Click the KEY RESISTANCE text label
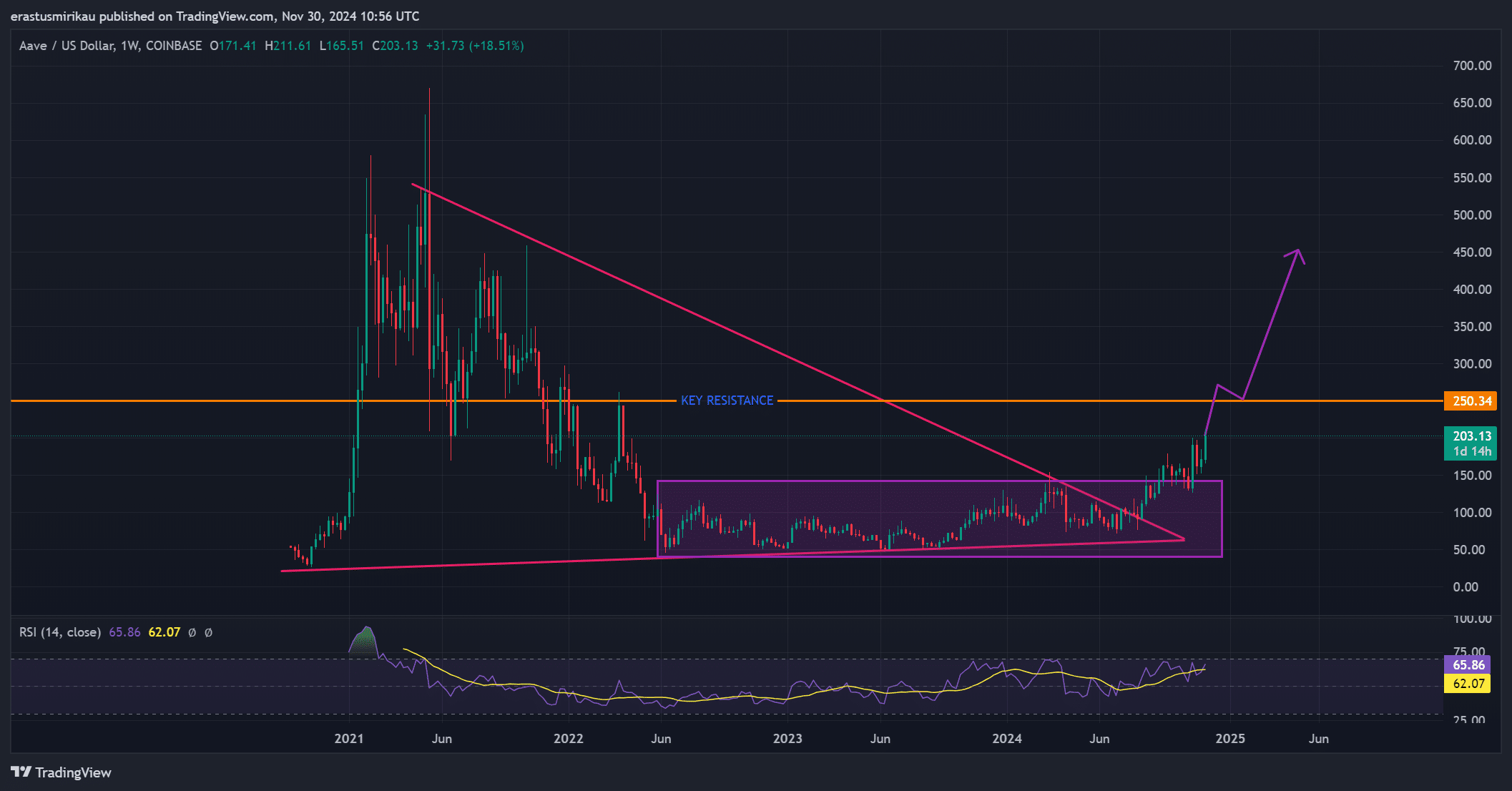The width and height of the screenshot is (1512, 791). (727, 401)
